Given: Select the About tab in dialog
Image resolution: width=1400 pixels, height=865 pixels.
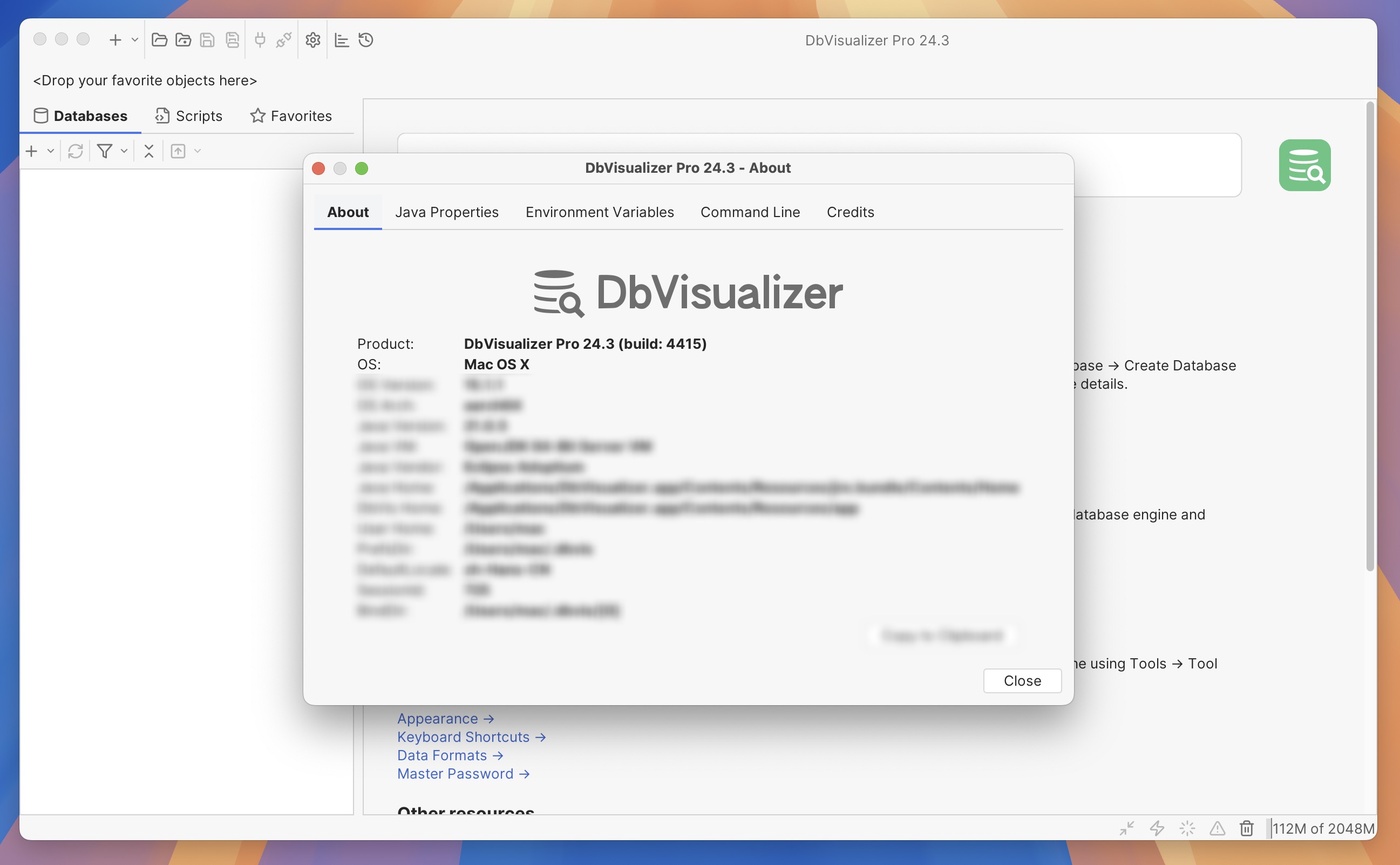Looking at the screenshot, I should 348,212.
